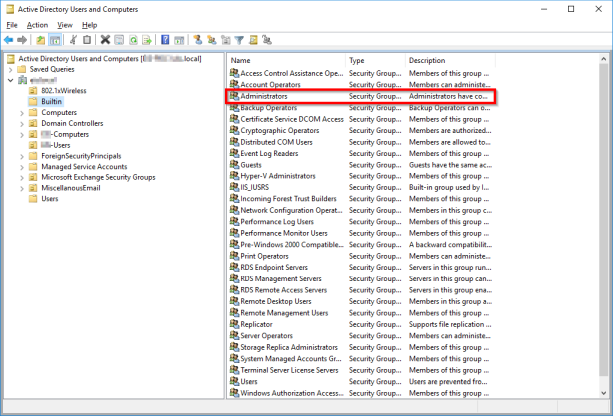Sort by the Type column header
Screen dimensions: 613x416
tap(375, 61)
